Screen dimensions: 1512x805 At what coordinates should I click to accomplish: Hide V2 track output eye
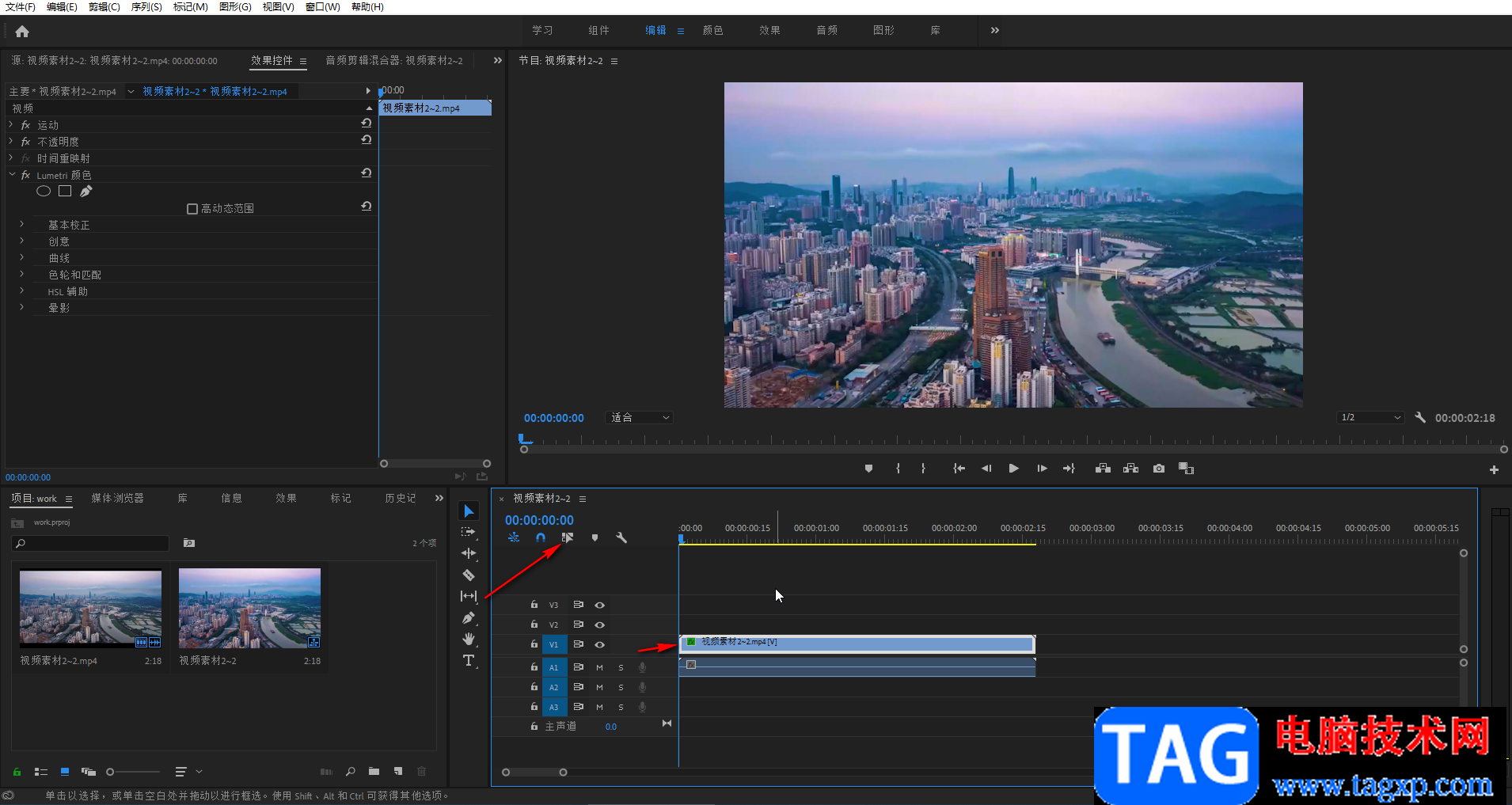(600, 625)
